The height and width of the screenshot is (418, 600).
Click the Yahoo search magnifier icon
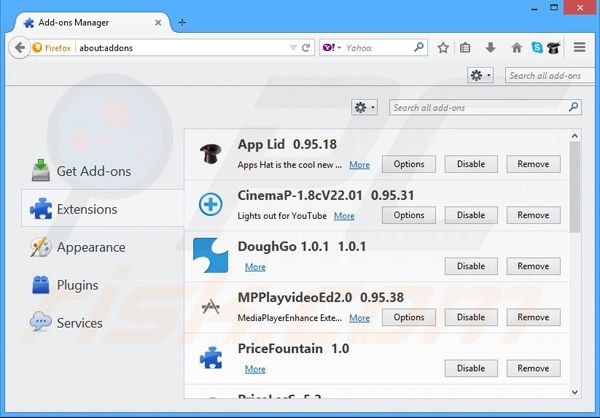click(x=419, y=47)
